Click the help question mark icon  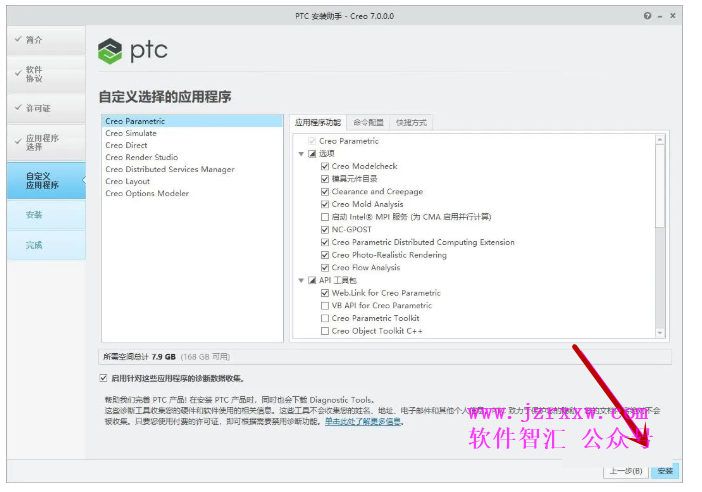pos(647,16)
